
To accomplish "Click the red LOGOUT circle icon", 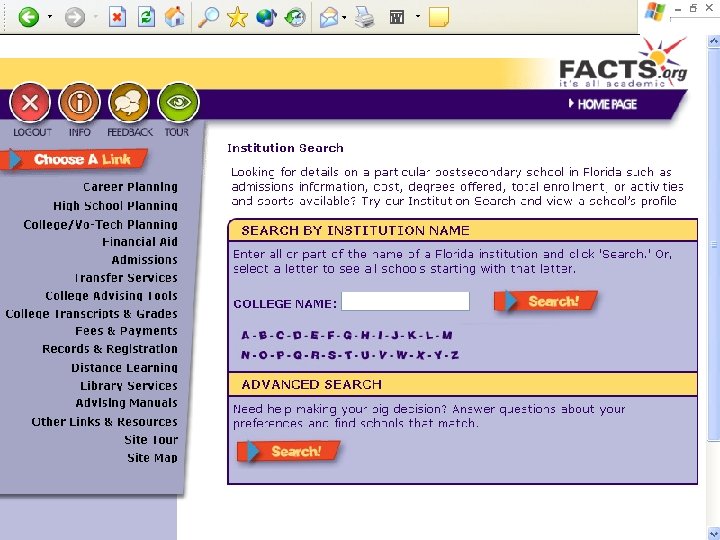I will click(30, 102).
